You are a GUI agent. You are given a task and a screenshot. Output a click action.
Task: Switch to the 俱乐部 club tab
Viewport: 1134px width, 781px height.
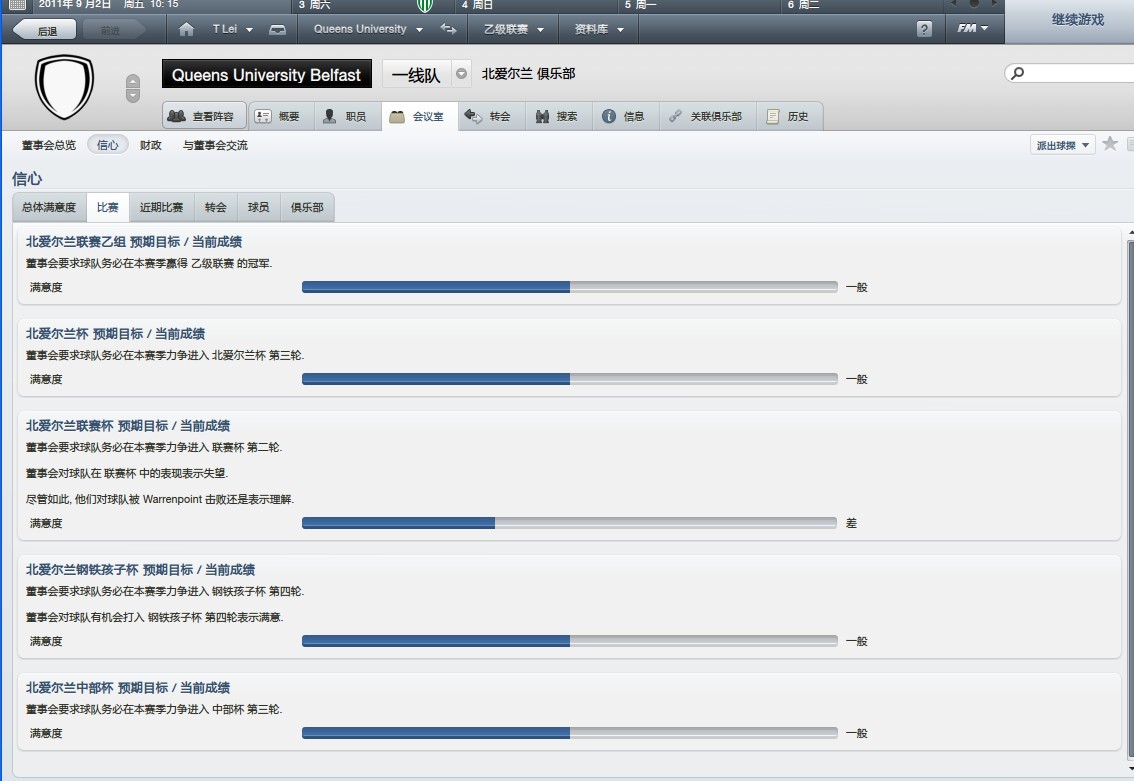click(307, 208)
